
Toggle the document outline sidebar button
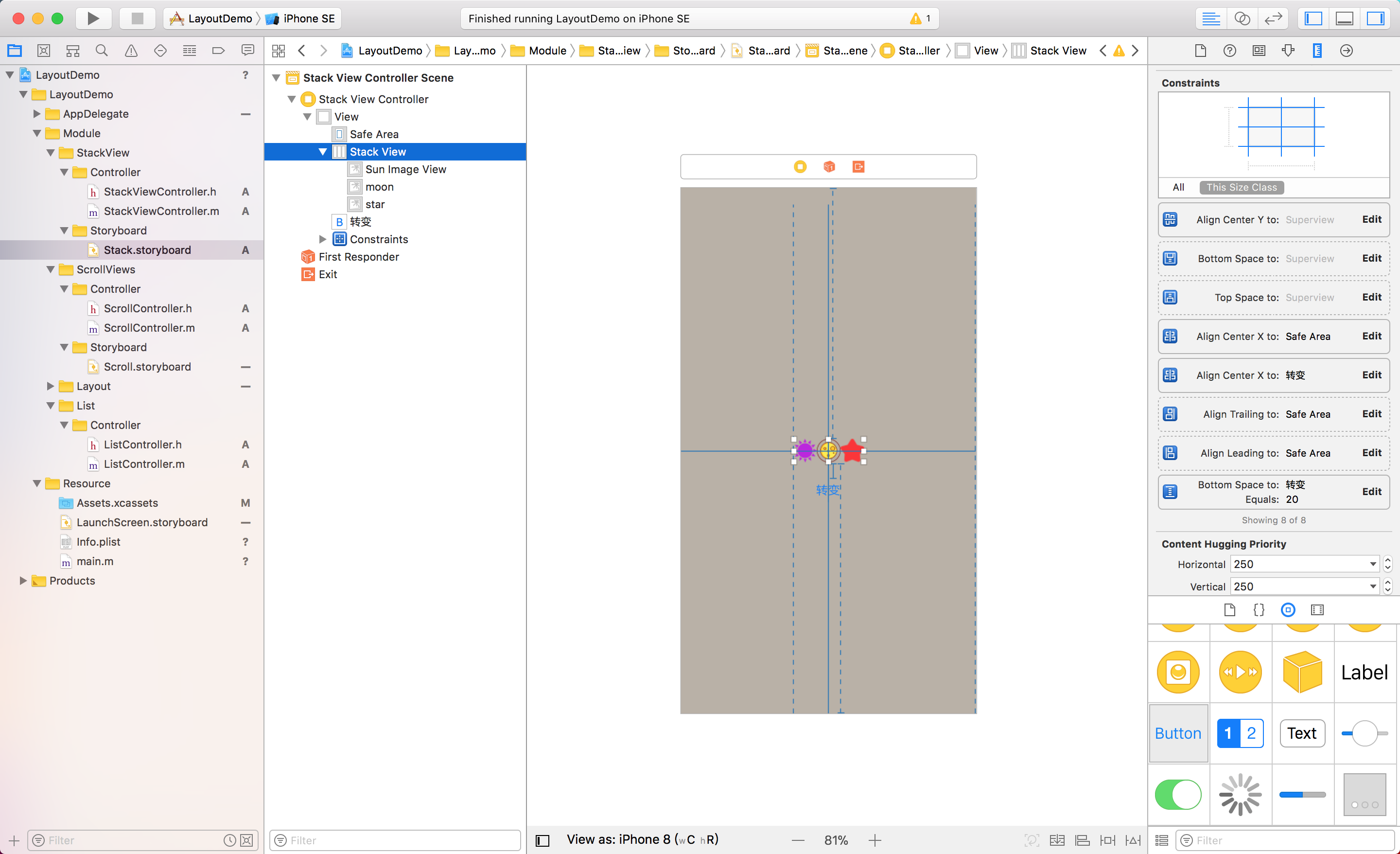542,840
